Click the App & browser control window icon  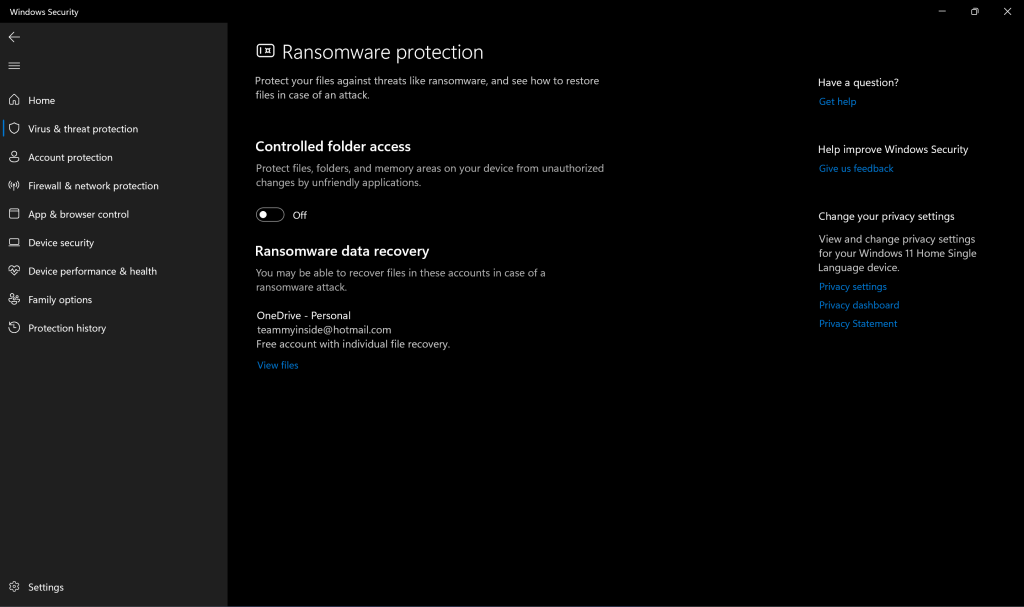click(x=14, y=214)
